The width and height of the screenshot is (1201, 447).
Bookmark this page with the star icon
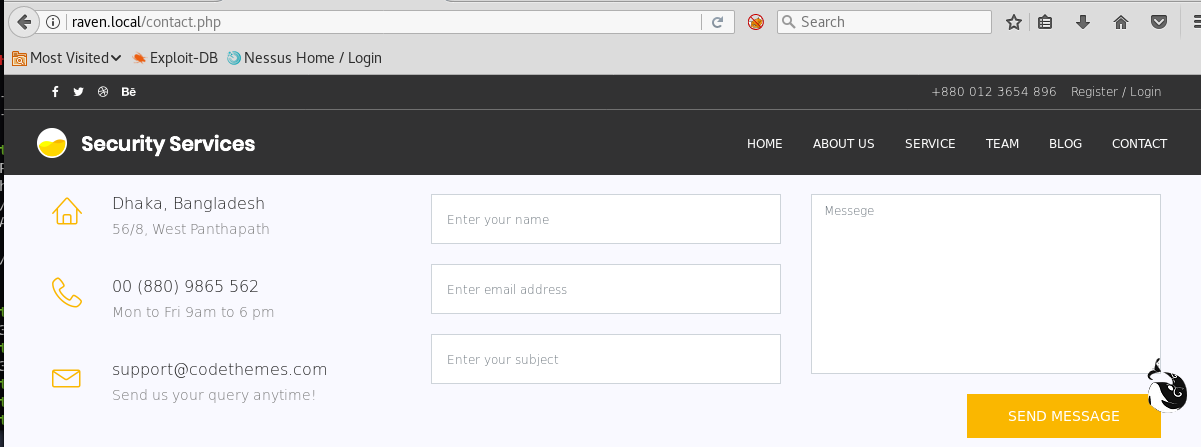coord(1013,22)
